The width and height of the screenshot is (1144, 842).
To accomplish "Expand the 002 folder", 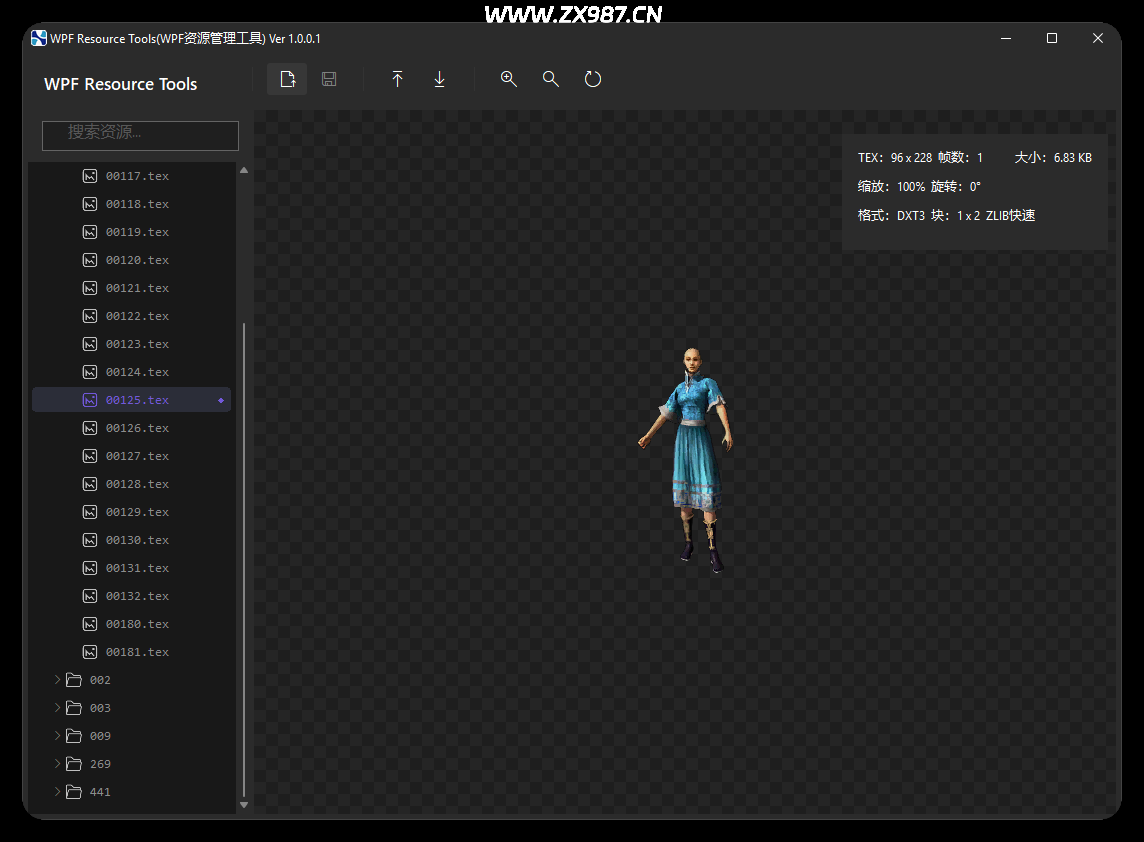I will coord(57,680).
